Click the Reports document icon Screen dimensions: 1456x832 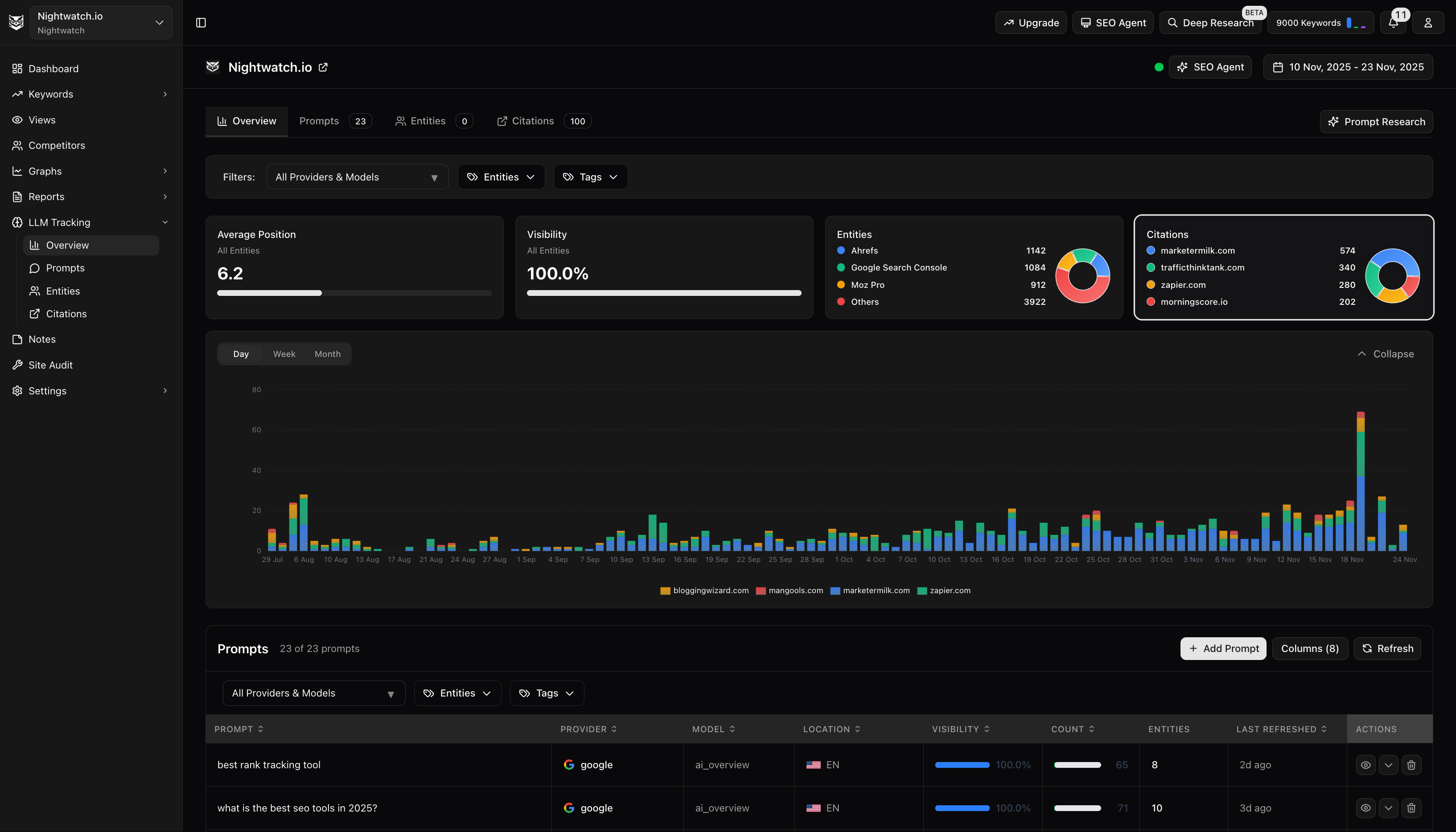coord(17,197)
